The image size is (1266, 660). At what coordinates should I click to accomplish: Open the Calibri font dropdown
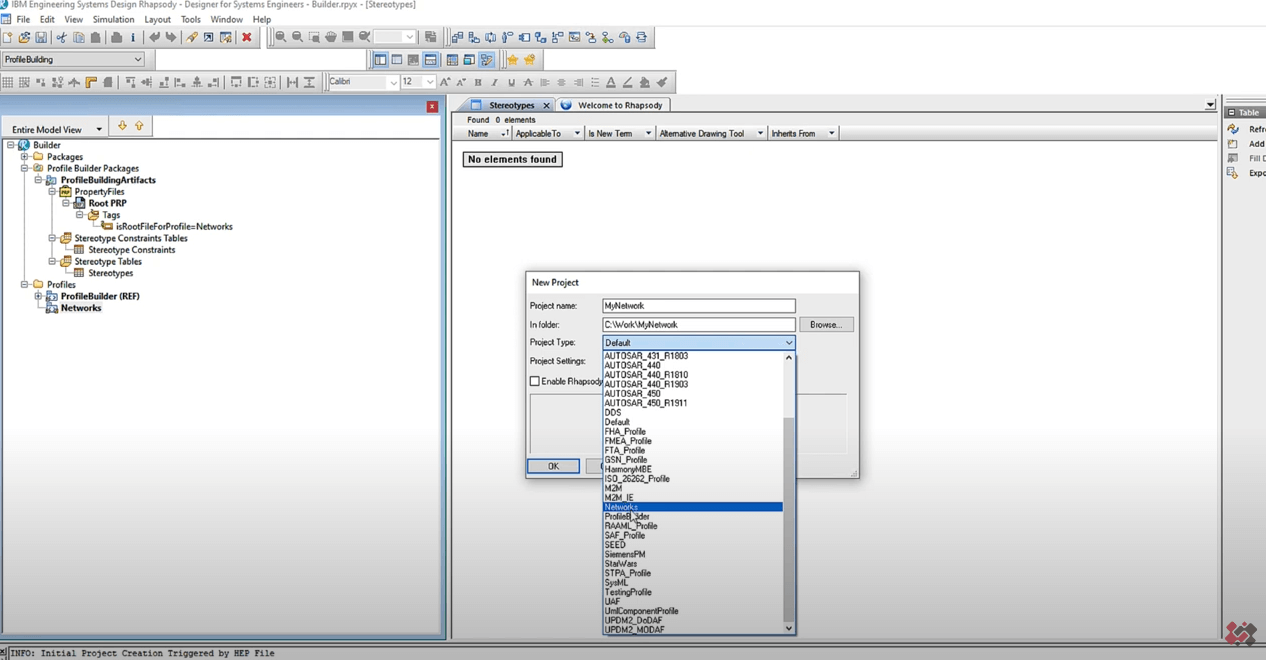click(393, 82)
